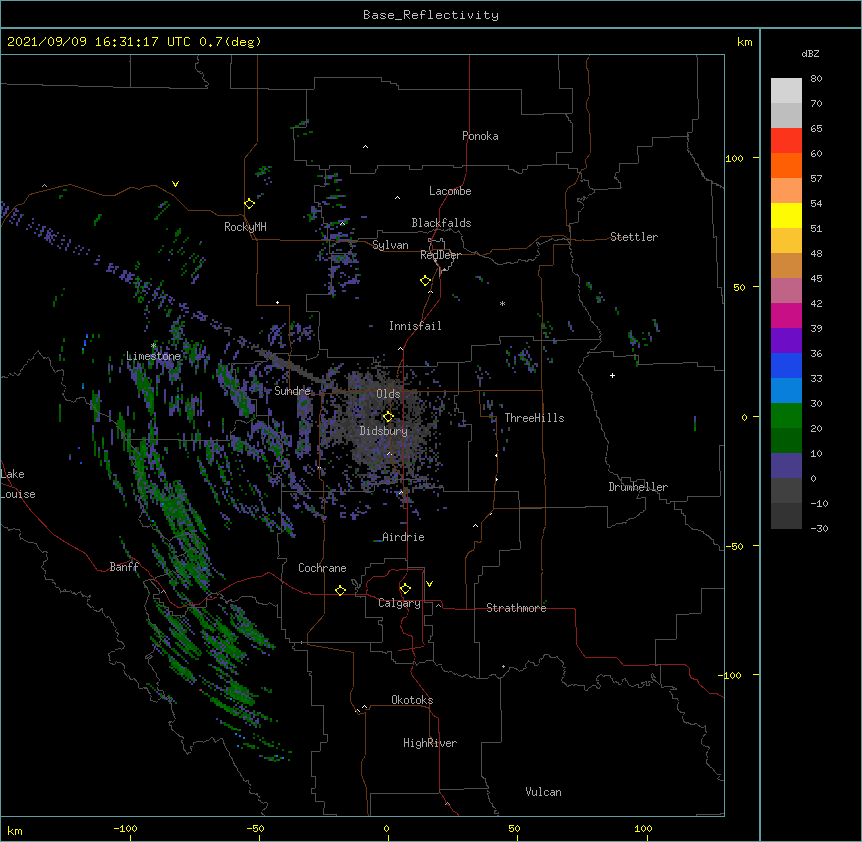Click the Okotoks town label

coord(412,700)
